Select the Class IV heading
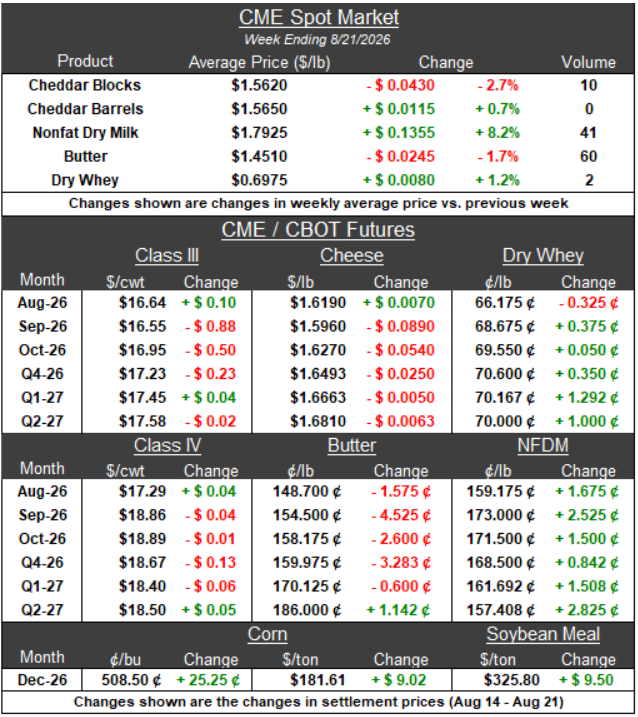 (167, 445)
